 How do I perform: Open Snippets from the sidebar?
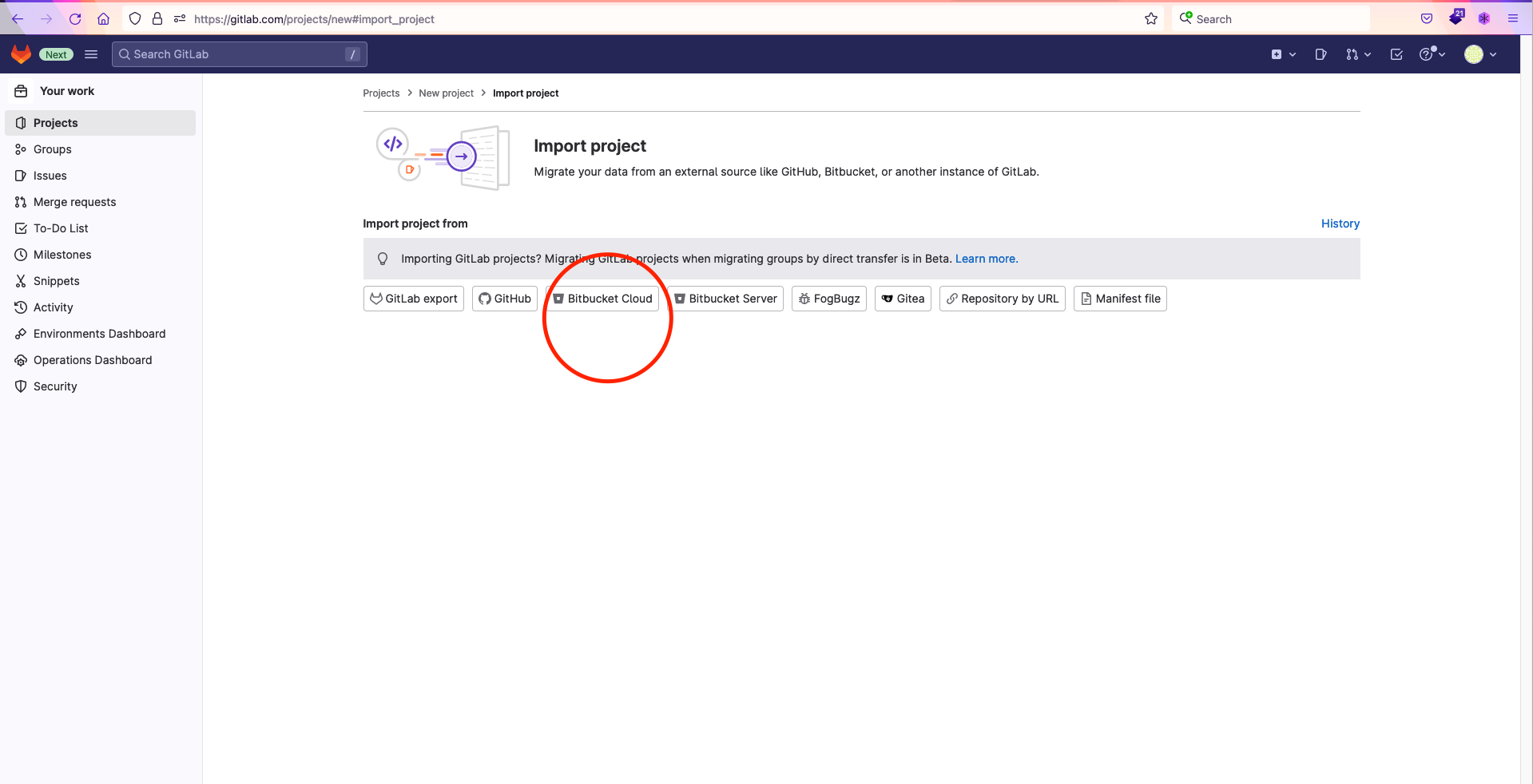pyautogui.click(x=56, y=281)
